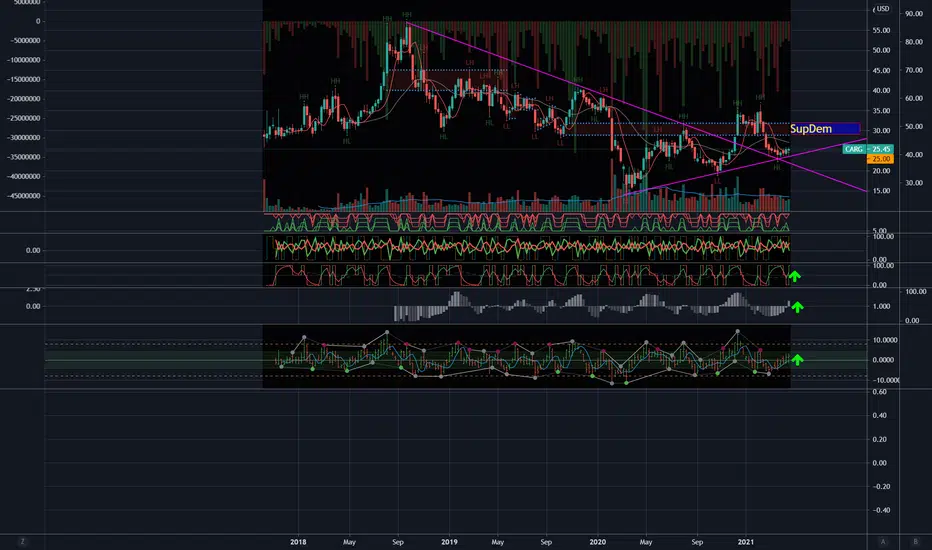
Task: Click the 35.00 price axis label
Action: coord(881,111)
